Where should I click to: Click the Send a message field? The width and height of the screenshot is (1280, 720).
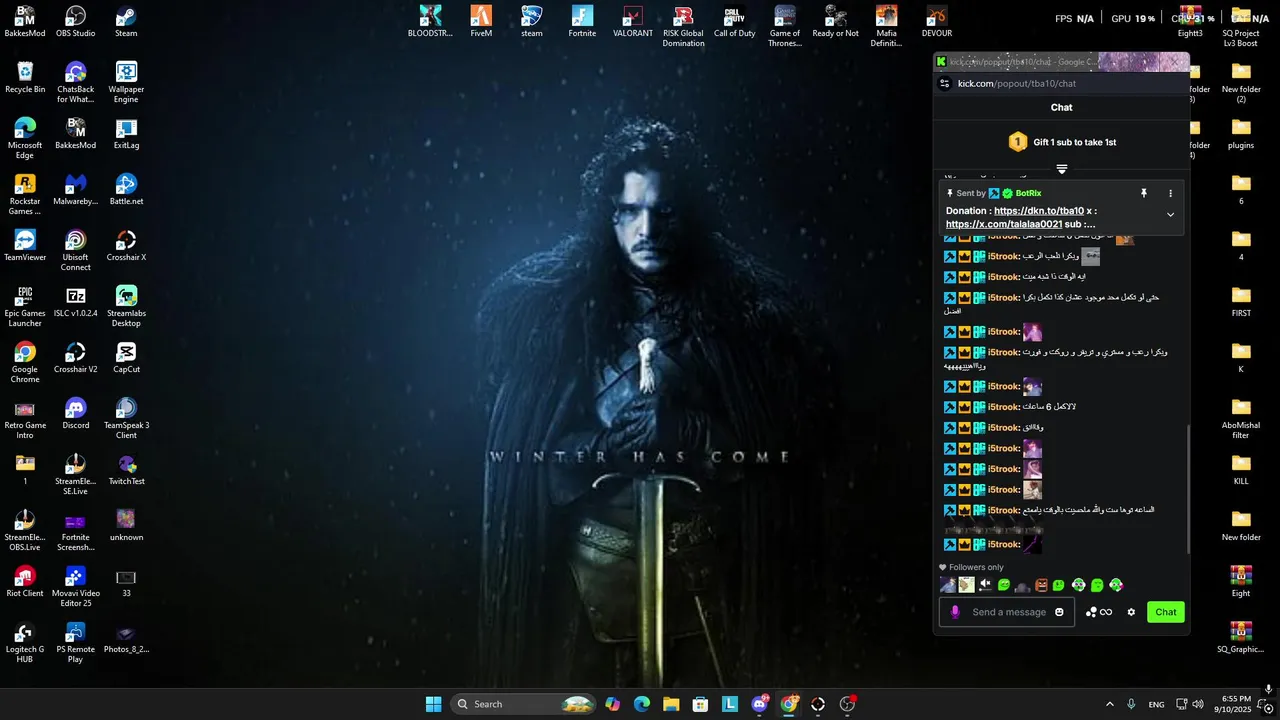click(1009, 612)
